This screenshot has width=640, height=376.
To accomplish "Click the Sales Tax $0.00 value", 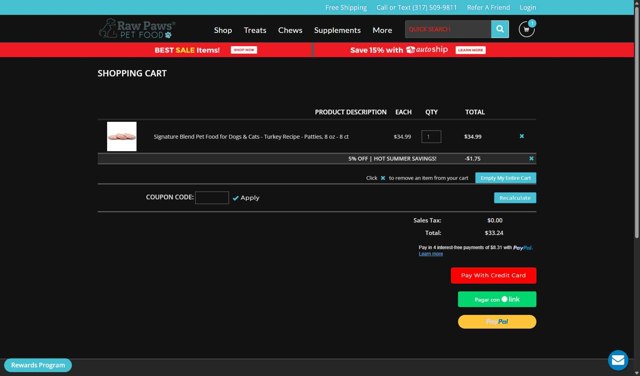I will pos(495,220).
